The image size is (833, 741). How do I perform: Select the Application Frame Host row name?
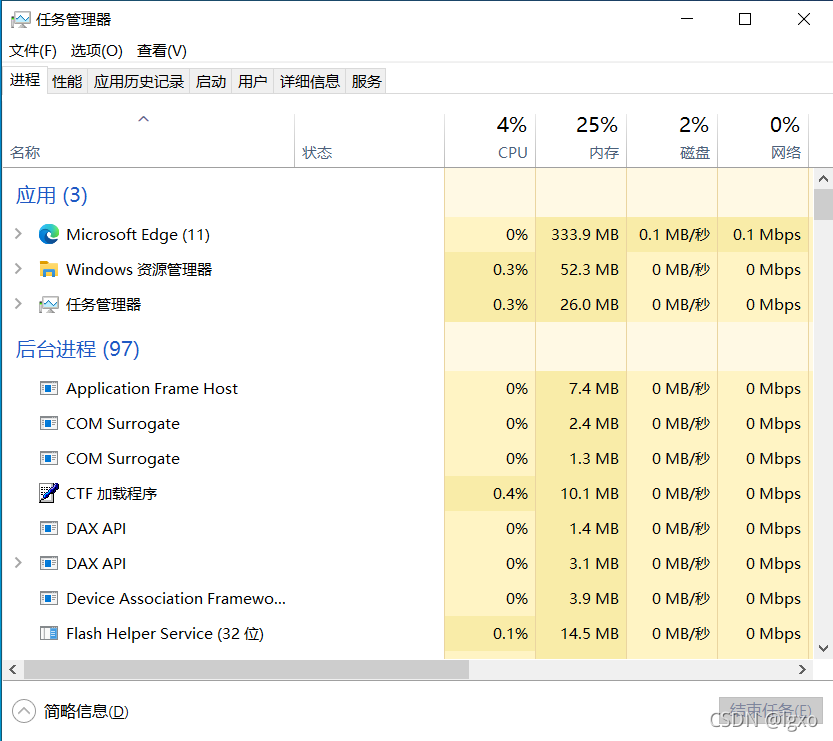[151, 388]
